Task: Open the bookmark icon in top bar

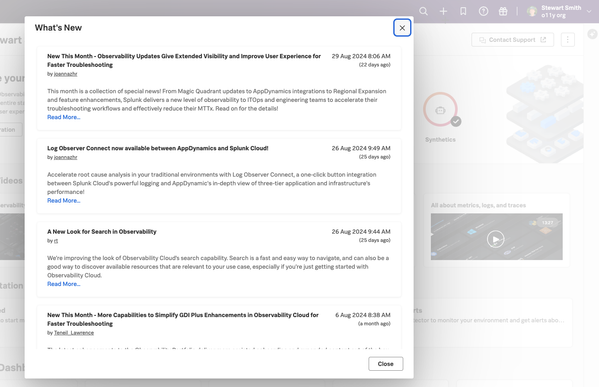Action: pos(463,11)
